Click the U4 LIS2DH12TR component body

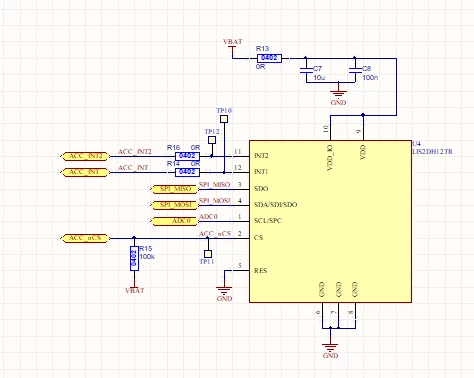(x=330, y=221)
